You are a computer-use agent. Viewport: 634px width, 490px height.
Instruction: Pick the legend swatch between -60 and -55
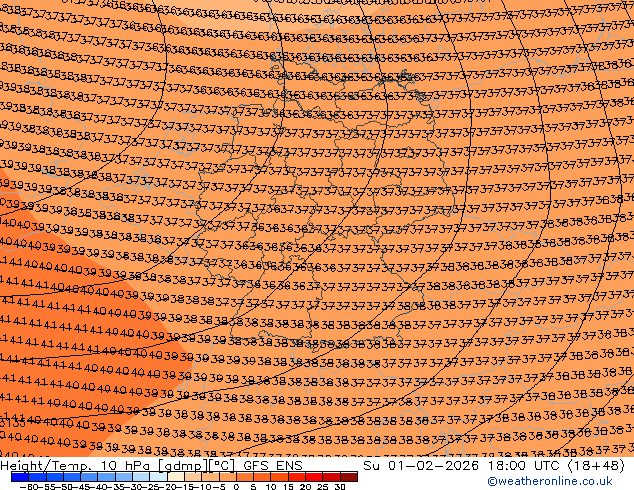(x=37, y=477)
